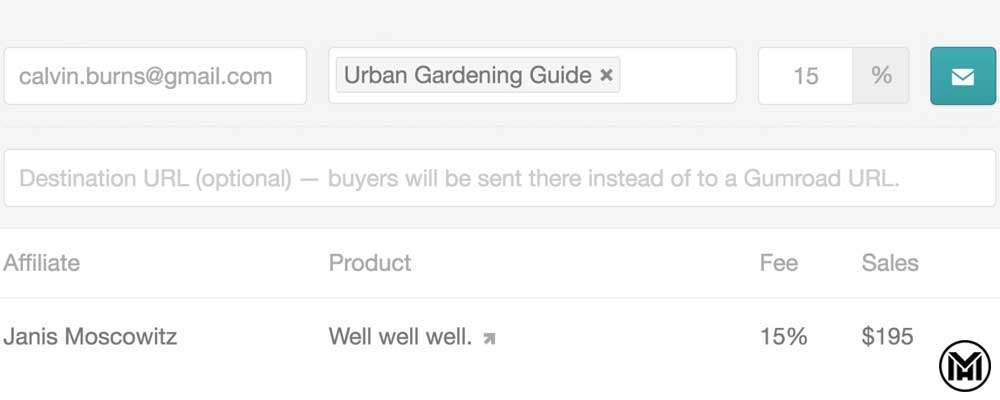Click the Sales column header
Screen dimensions: 1000x400
click(890, 263)
